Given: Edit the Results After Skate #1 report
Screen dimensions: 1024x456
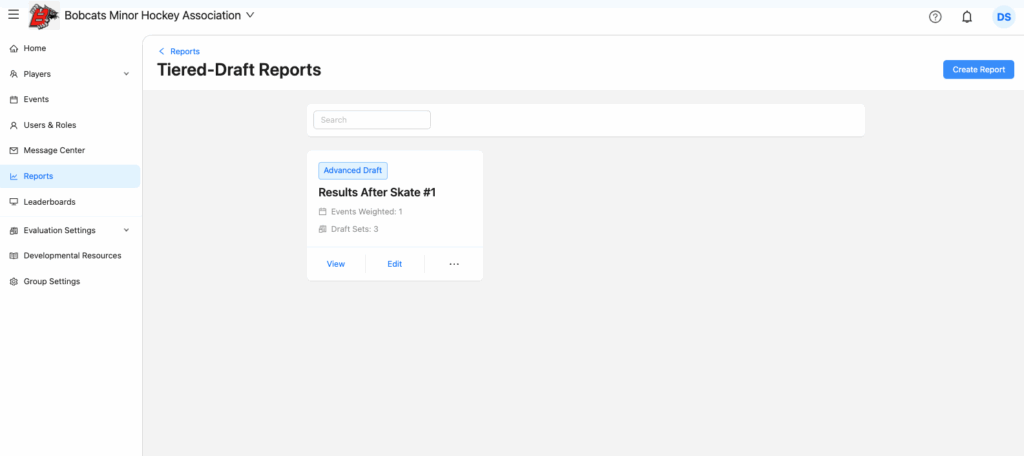Looking at the screenshot, I should point(395,264).
